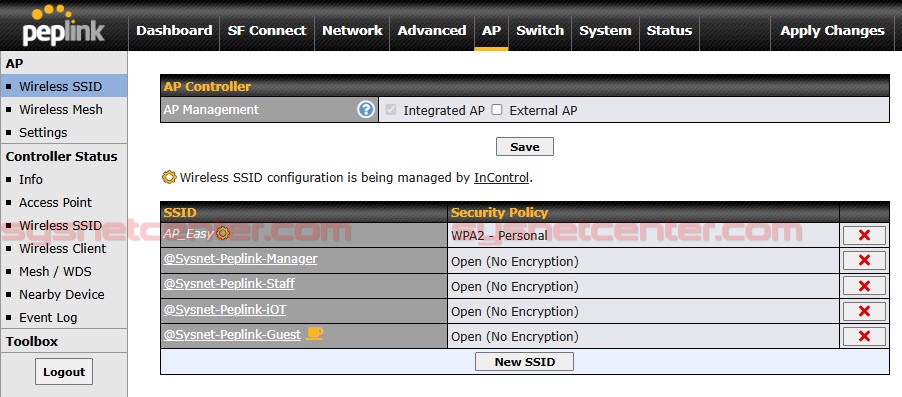Screen dimensions: 902x397
Task: Open the Status tab
Action: 669,30
